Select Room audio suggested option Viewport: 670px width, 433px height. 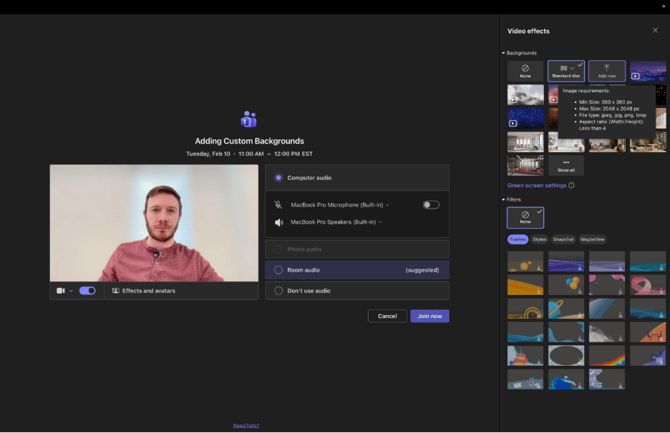pyautogui.click(x=357, y=270)
